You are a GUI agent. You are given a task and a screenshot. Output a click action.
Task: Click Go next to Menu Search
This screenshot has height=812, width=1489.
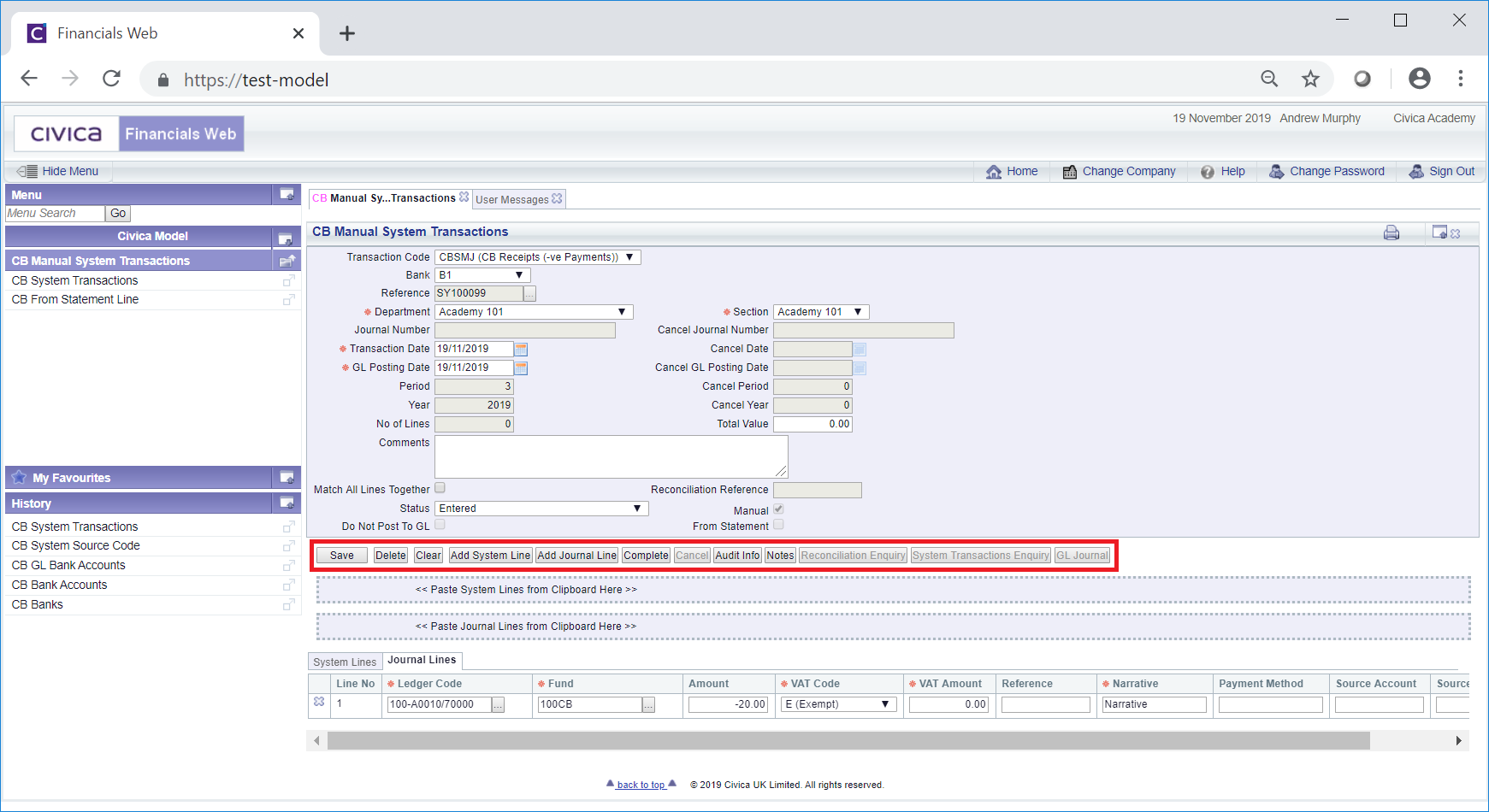pos(118,214)
